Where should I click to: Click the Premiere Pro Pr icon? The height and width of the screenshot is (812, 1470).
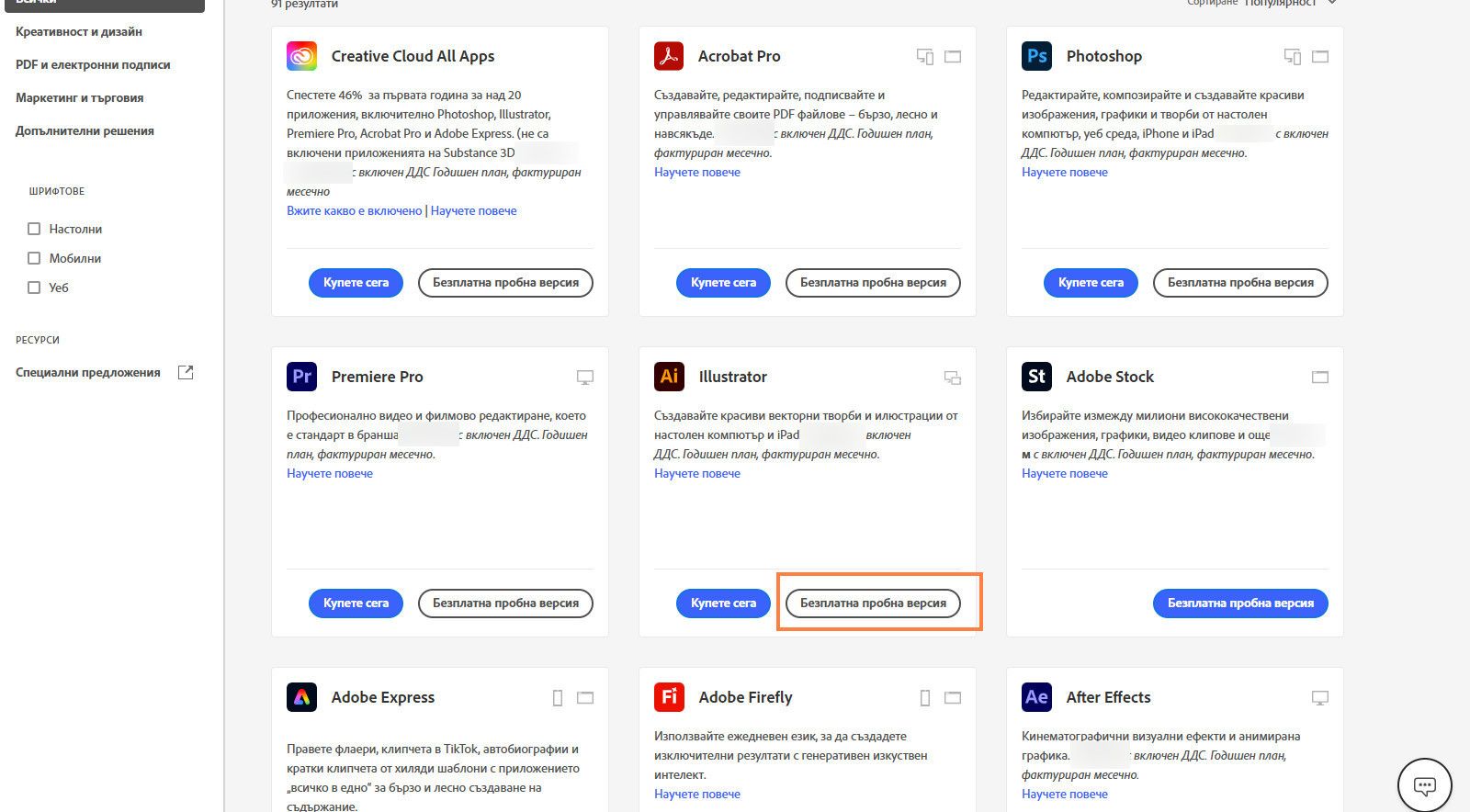(301, 377)
